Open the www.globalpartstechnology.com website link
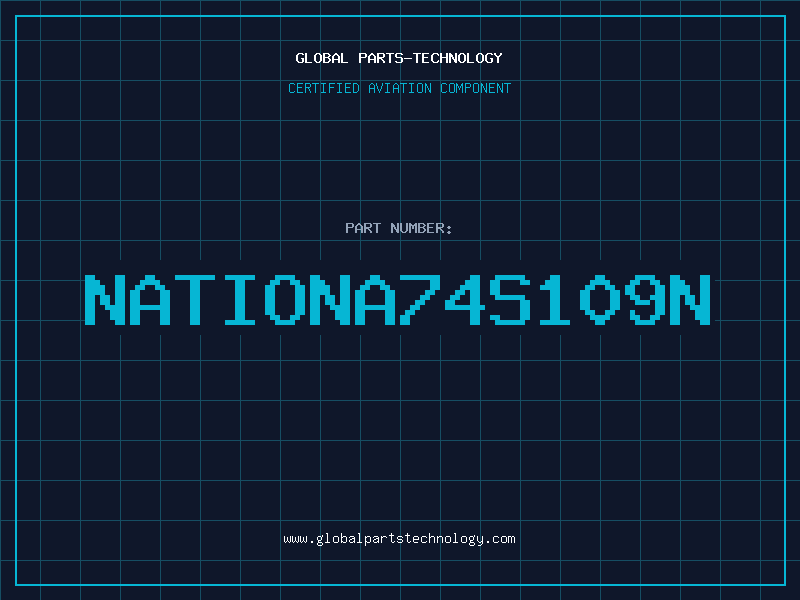The image size is (800, 600). pyautogui.click(x=399, y=539)
